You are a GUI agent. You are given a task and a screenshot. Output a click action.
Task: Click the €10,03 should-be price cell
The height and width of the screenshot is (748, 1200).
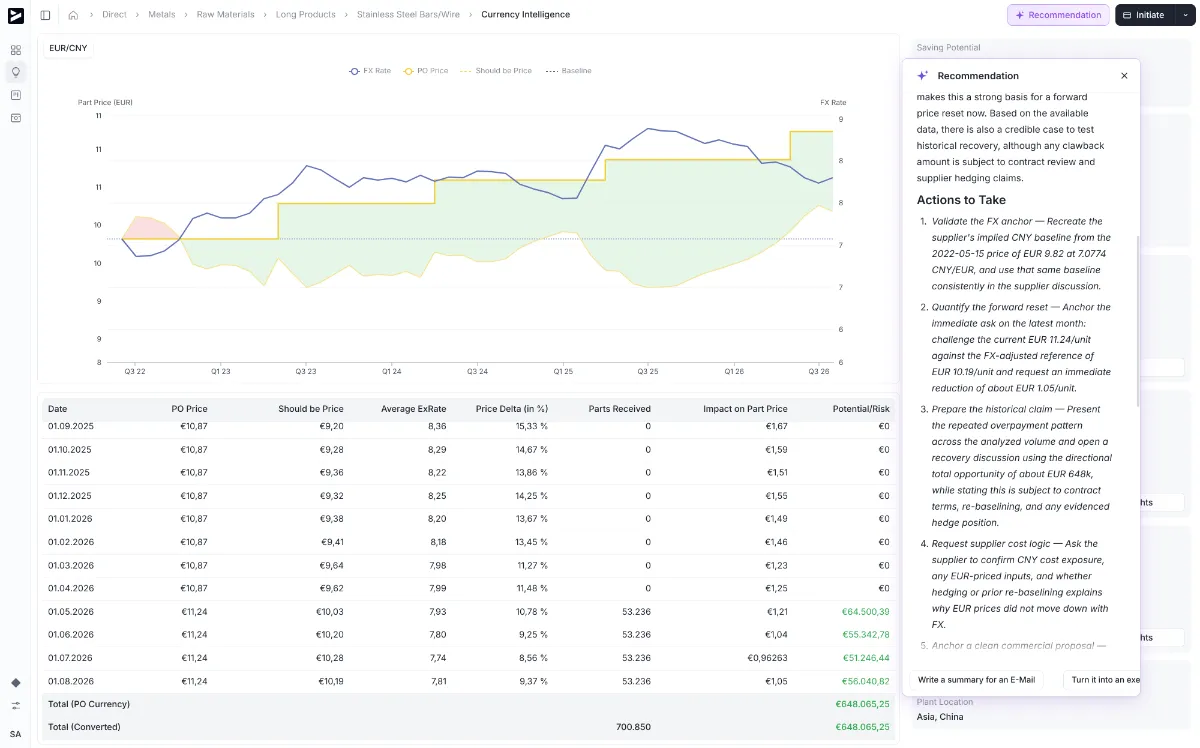click(x=330, y=611)
